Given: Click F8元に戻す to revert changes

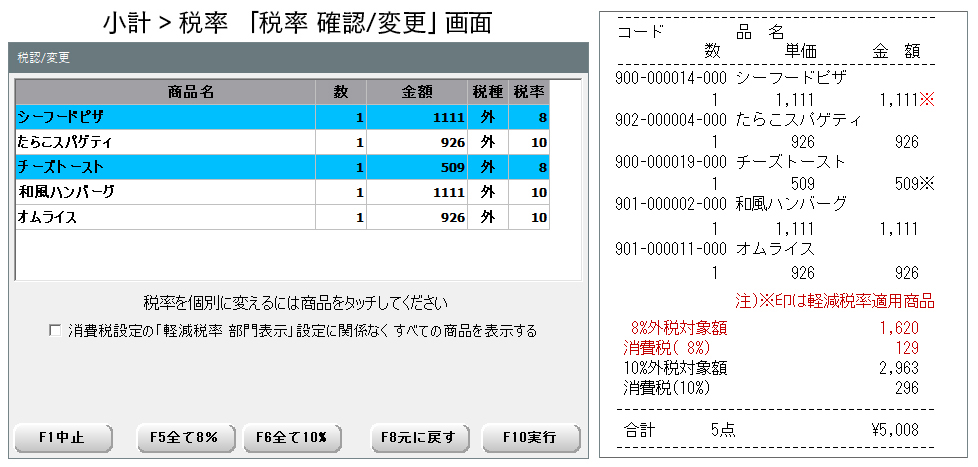Looking at the screenshot, I should click(x=417, y=437).
